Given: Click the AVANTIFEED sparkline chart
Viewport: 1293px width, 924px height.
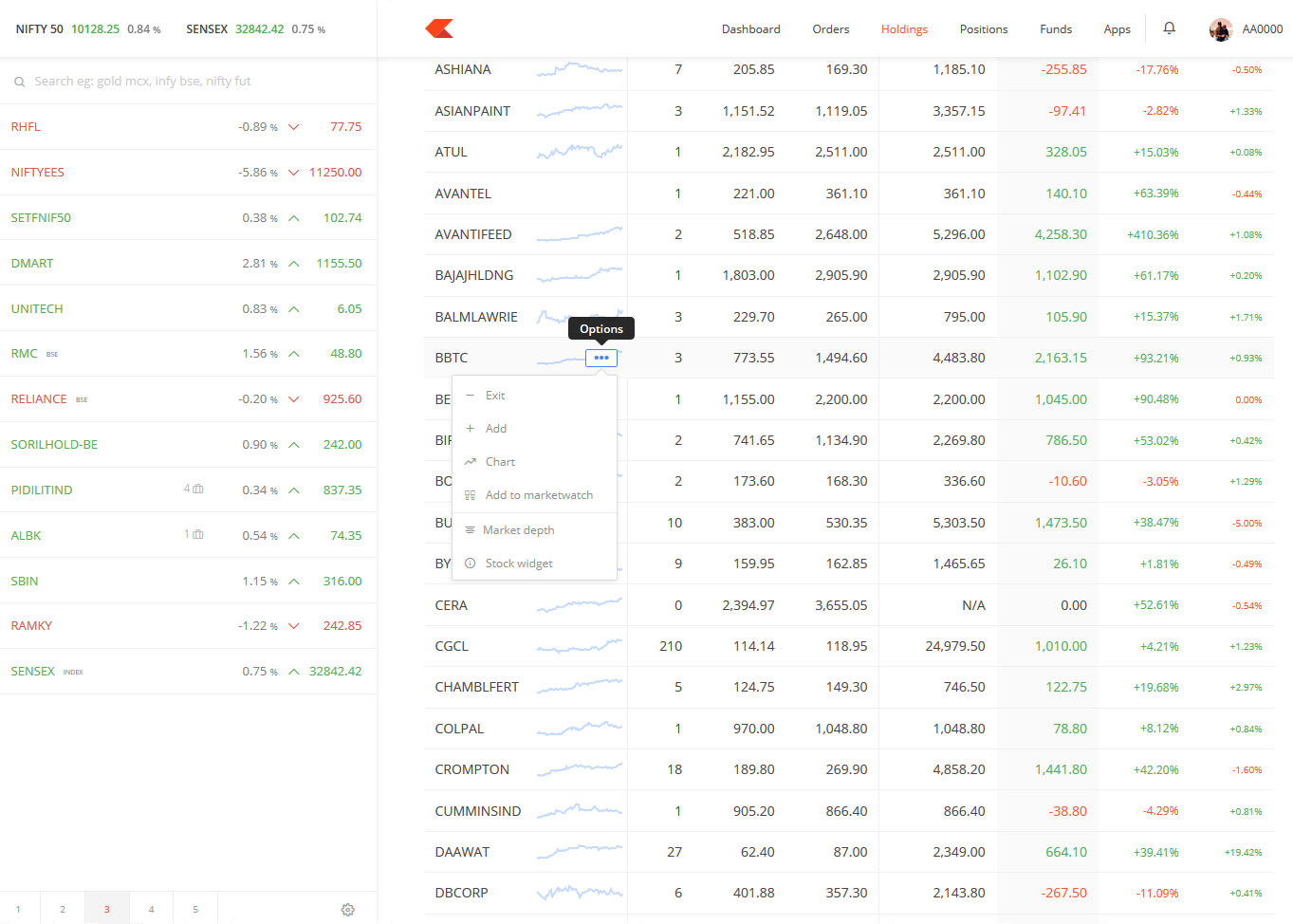Looking at the screenshot, I should [580, 234].
